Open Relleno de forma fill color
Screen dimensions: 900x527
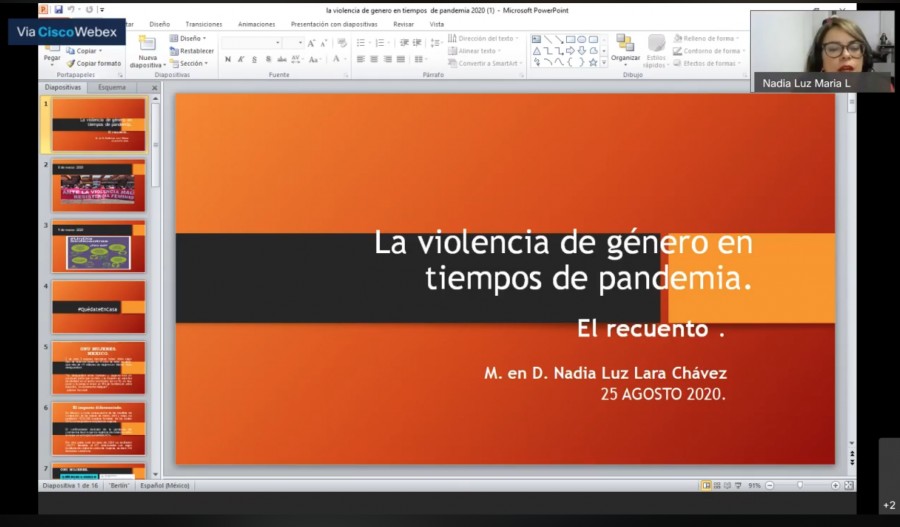click(x=707, y=38)
